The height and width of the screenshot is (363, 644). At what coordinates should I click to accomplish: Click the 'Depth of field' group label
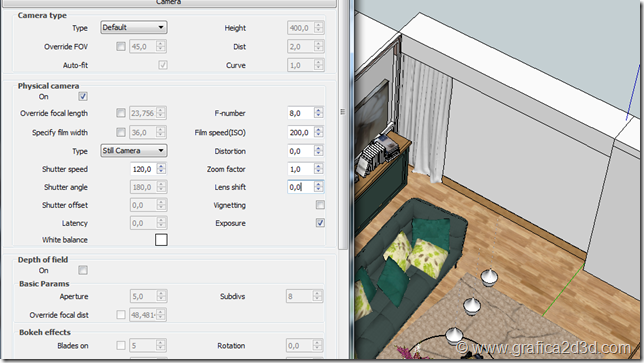coord(43,260)
